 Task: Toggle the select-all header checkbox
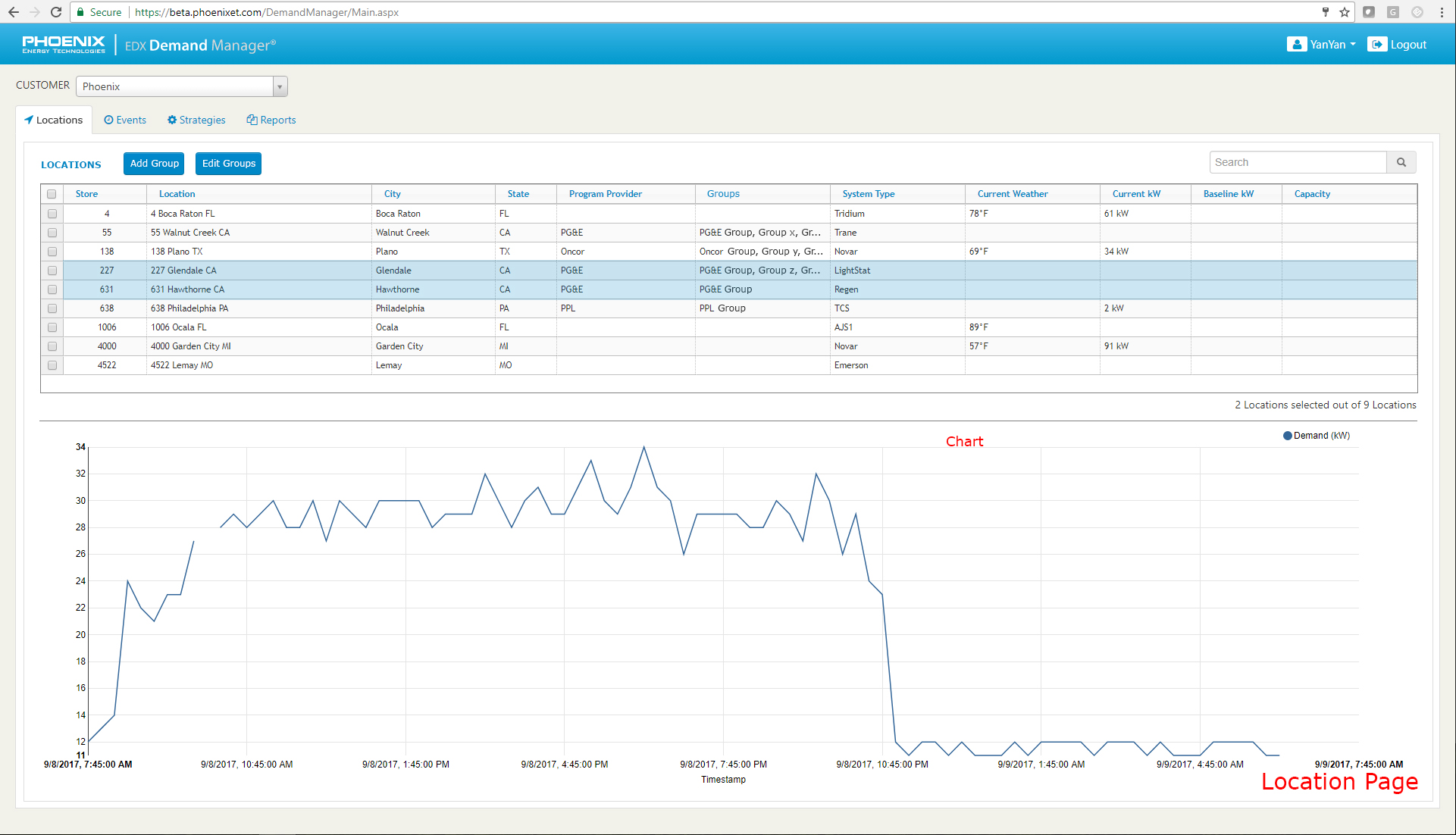52,194
